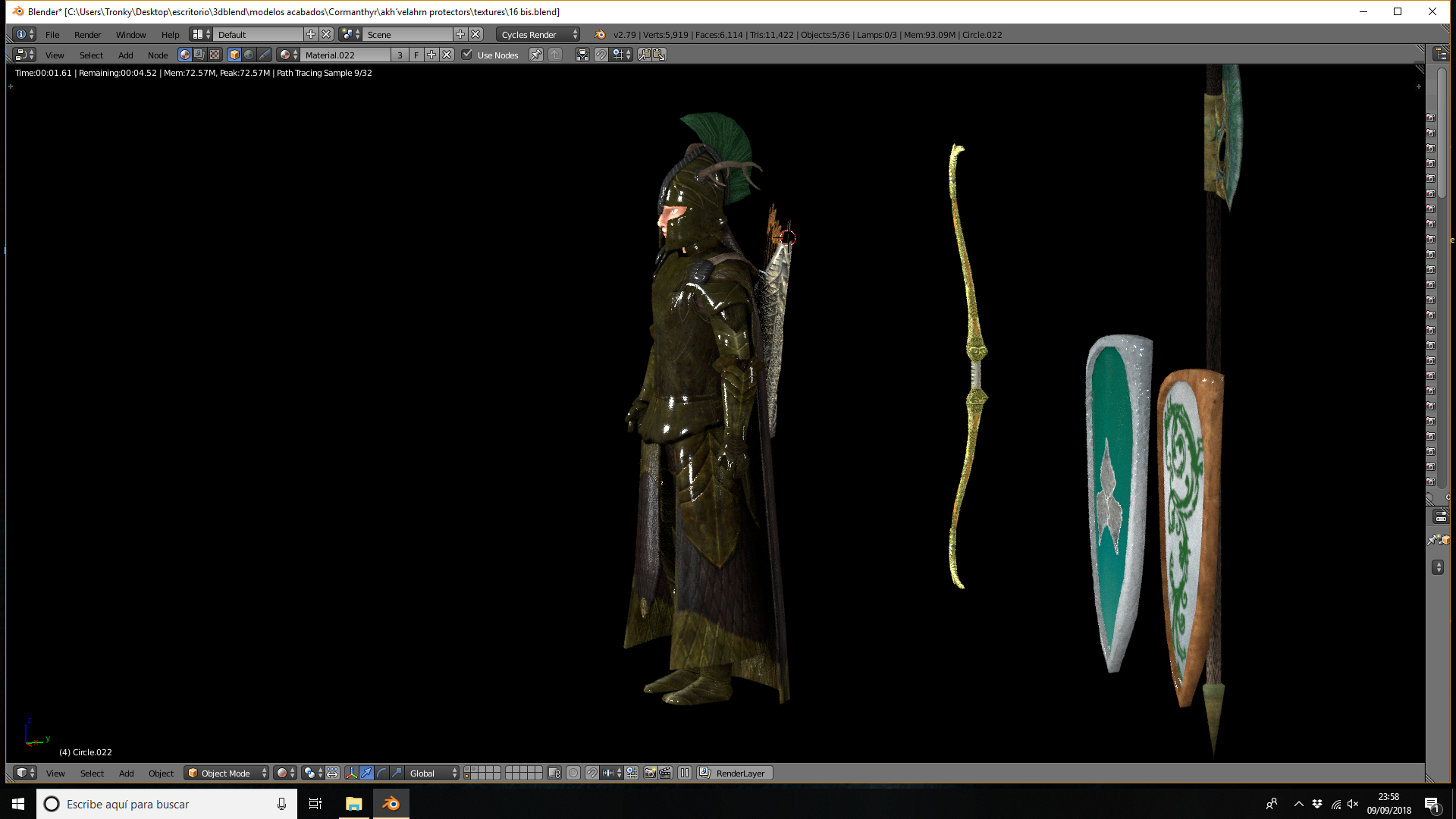Toggle the rotate manipulator icon
The width and height of the screenshot is (1456, 819).
(381, 773)
